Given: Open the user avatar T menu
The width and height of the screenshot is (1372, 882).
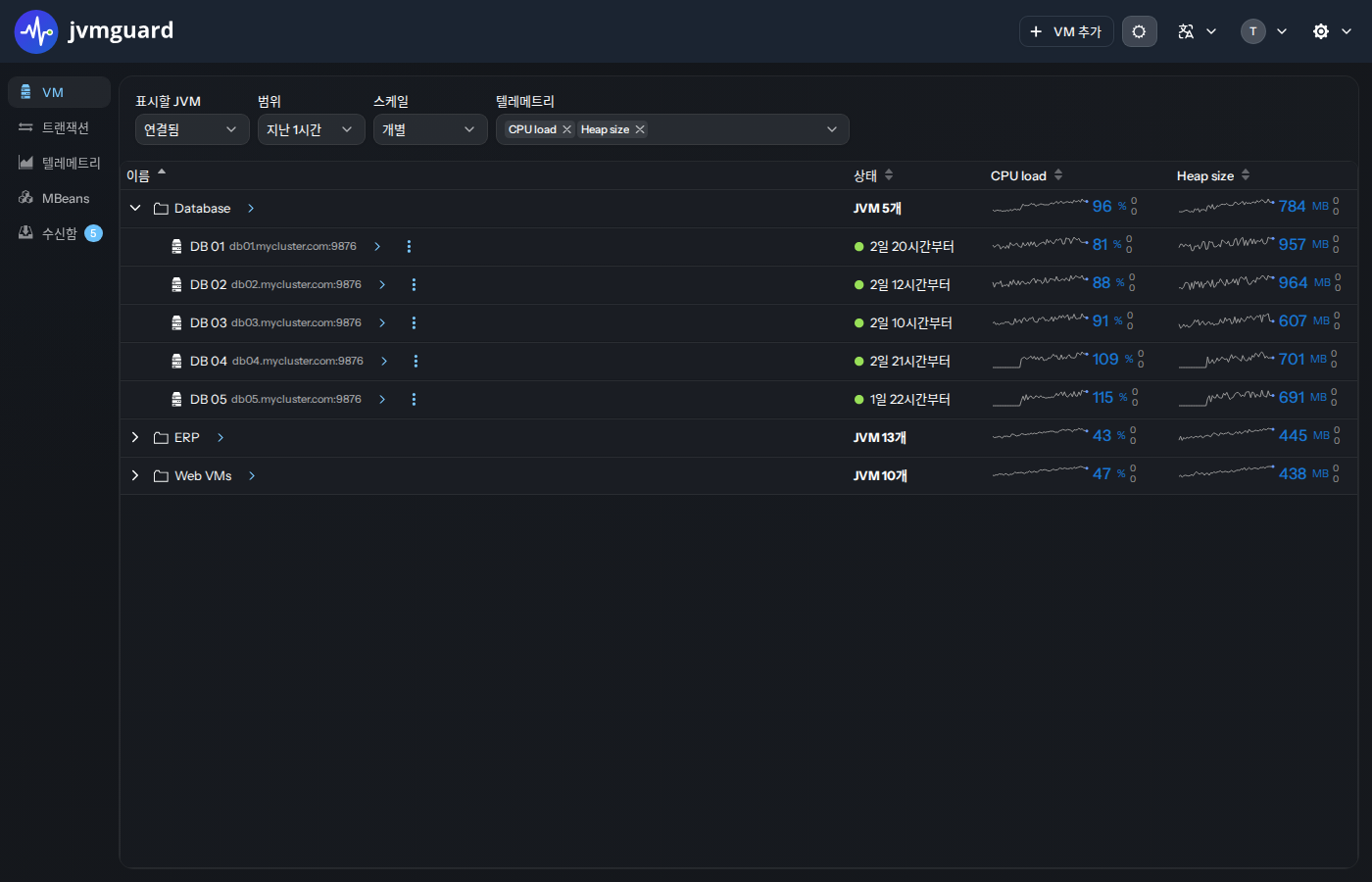Looking at the screenshot, I should click(1264, 31).
